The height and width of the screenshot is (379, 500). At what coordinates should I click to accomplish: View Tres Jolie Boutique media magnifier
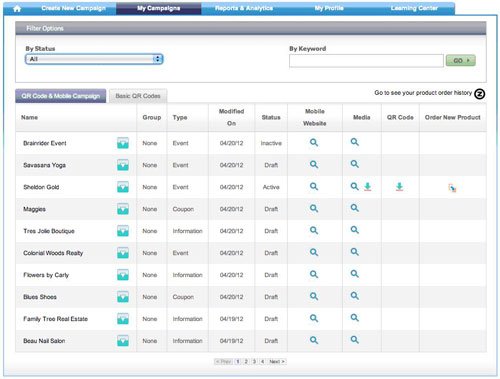pyautogui.click(x=355, y=230)
